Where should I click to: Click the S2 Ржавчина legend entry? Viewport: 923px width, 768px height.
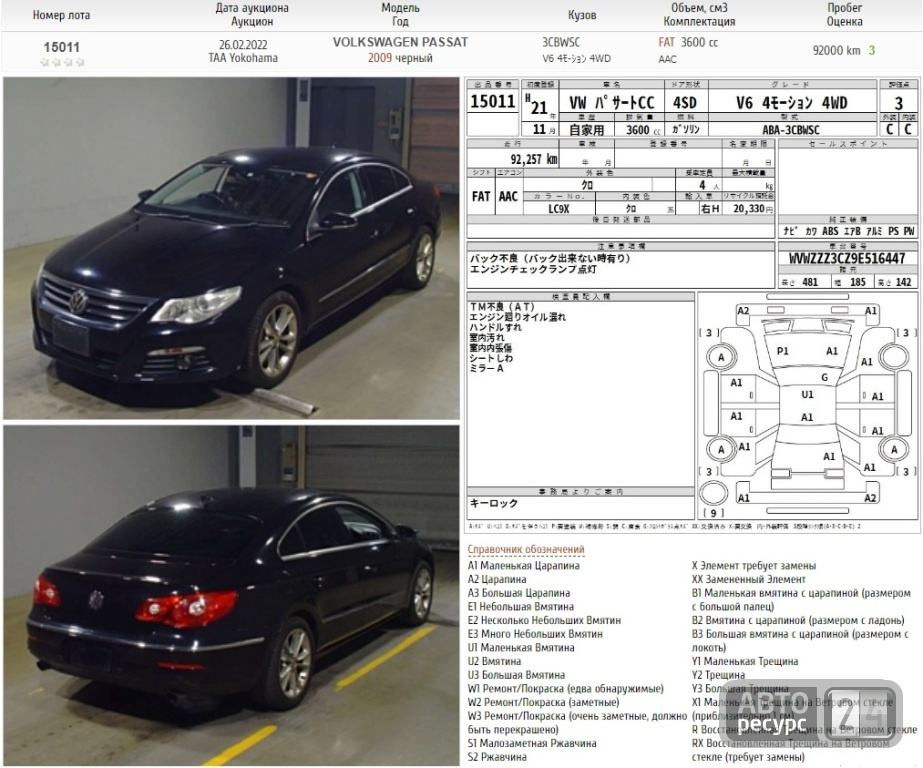click(497, 757)
